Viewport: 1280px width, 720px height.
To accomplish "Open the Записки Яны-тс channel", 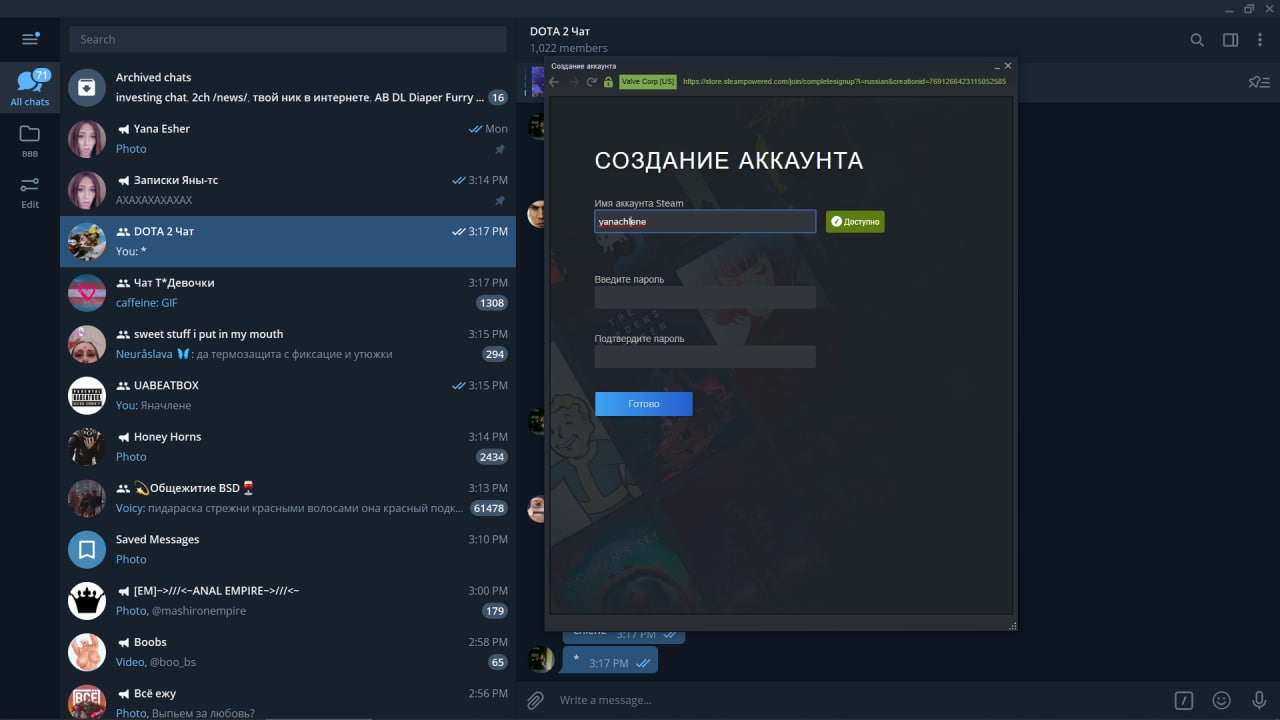I will point(288,190).
